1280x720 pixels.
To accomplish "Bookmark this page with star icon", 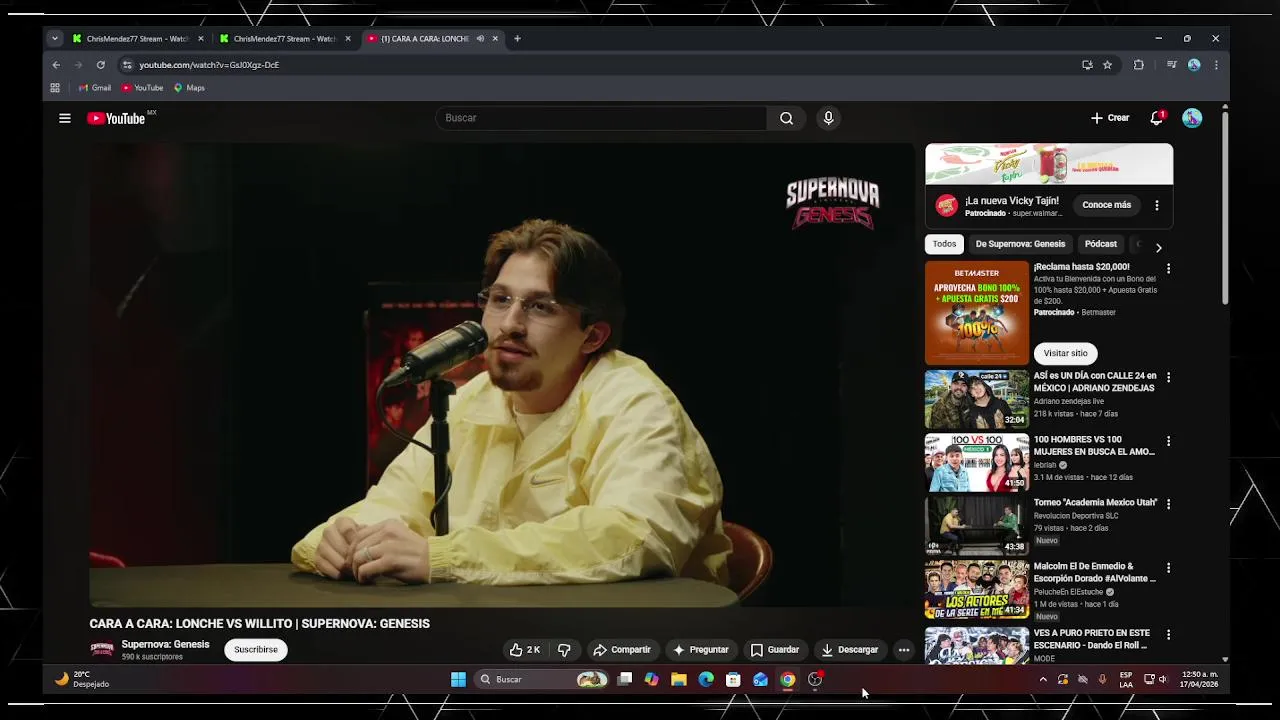I will click(1107, 65).
